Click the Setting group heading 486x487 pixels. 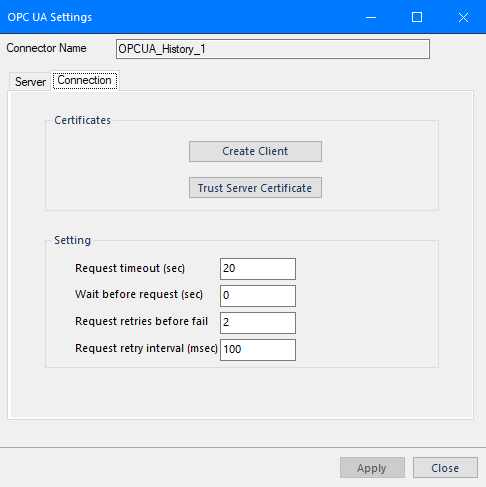72,240
